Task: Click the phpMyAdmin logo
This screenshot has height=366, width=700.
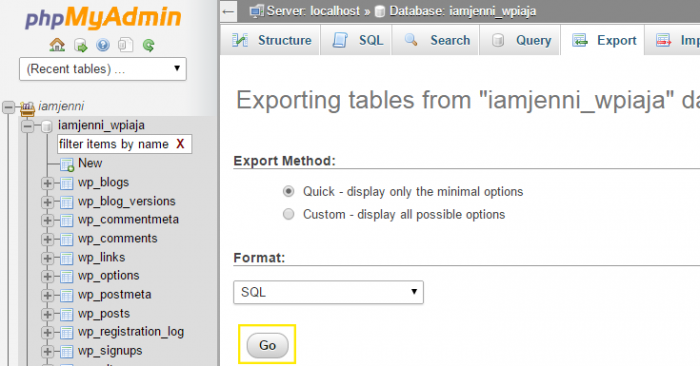Action: 103,19
